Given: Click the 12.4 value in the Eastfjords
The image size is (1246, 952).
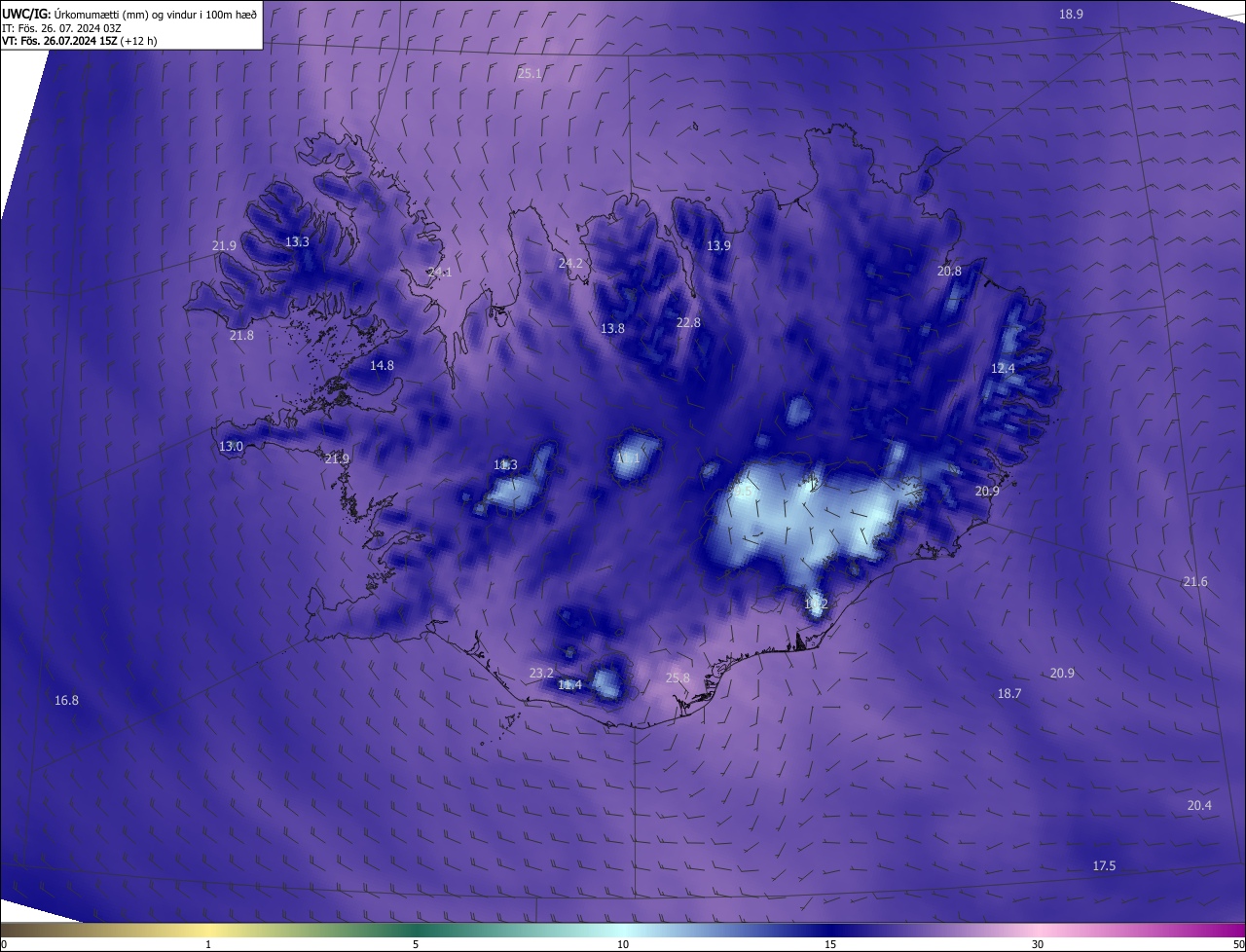Looking at the screenshot, I should 1003,369.
